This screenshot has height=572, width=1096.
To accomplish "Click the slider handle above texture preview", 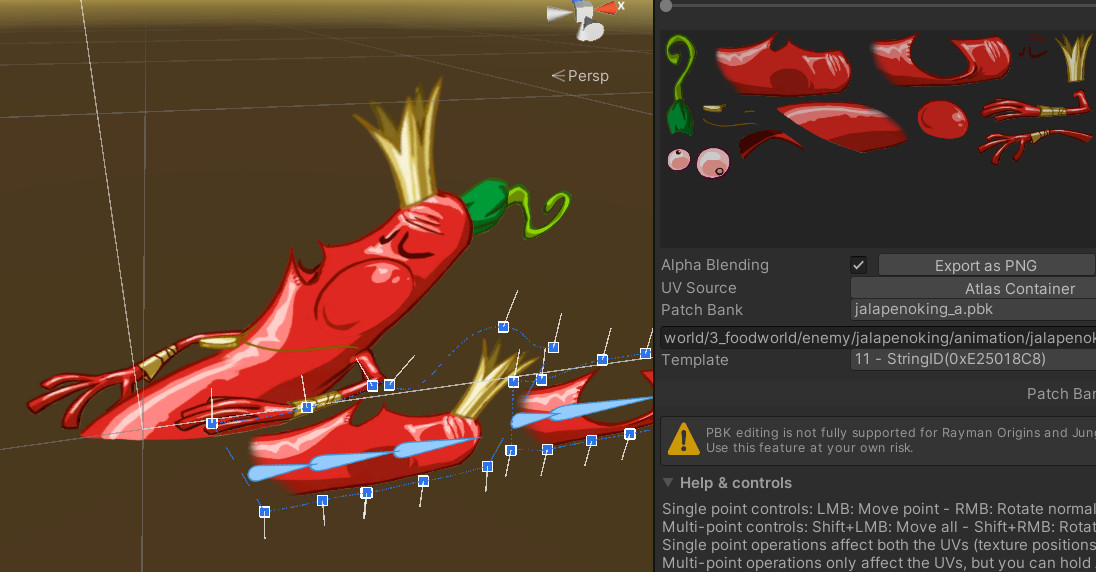I will click(x=666, y=6).
